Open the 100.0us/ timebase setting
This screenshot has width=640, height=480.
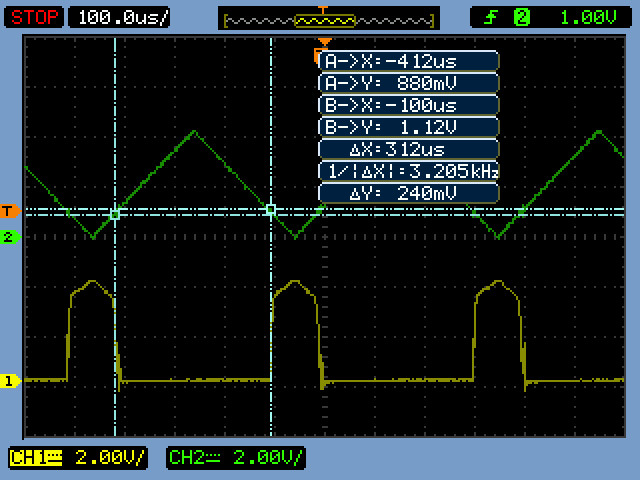pyautogui.click(x=118, y=17)
